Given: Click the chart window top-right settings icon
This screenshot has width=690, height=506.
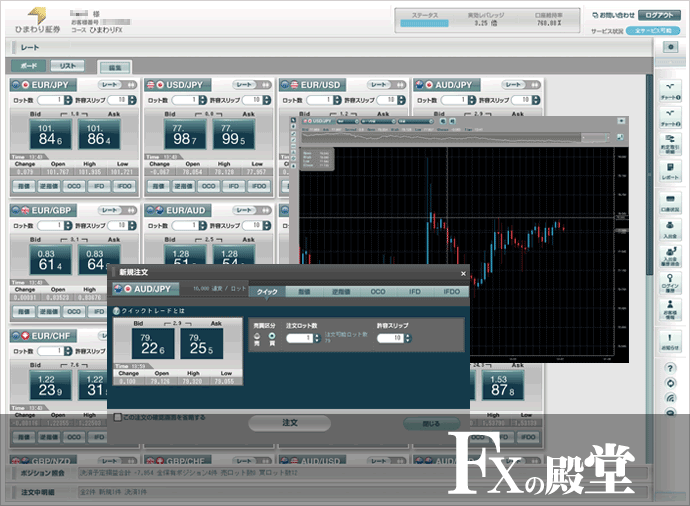Looking at the screenshot, I should tap(621, 121).
